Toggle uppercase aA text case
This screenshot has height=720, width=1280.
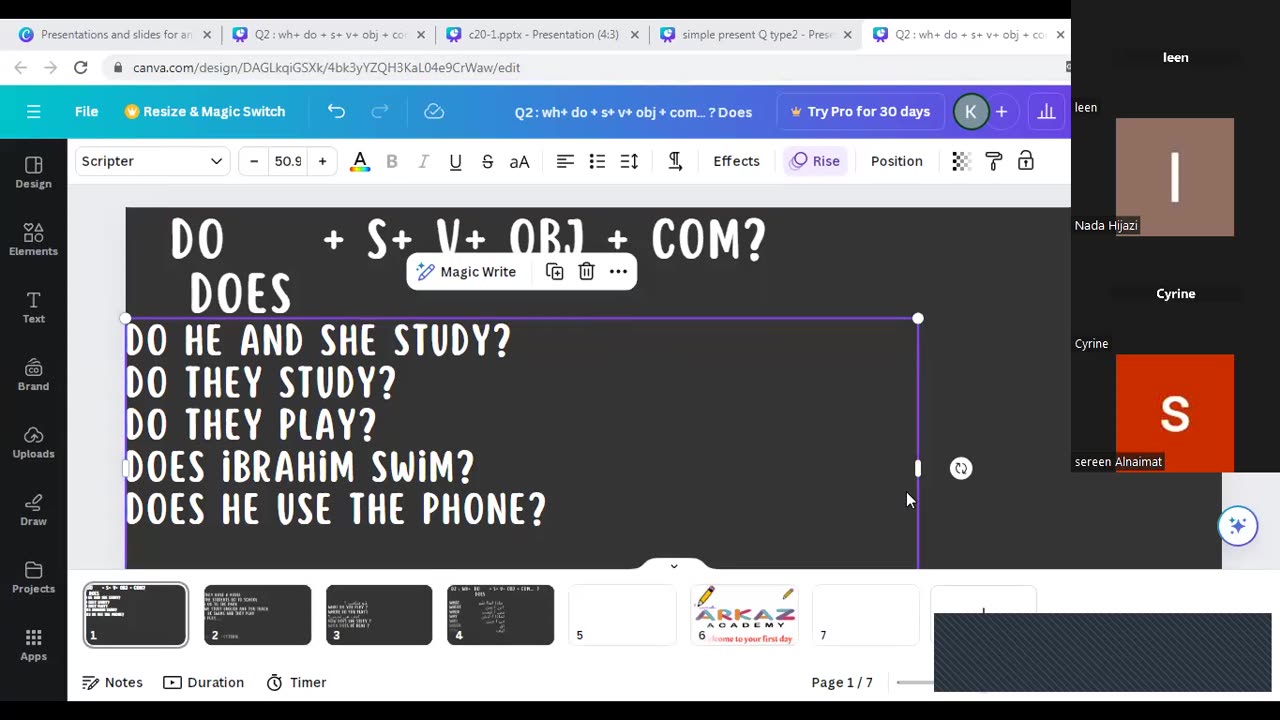click(x=519, y=161)
